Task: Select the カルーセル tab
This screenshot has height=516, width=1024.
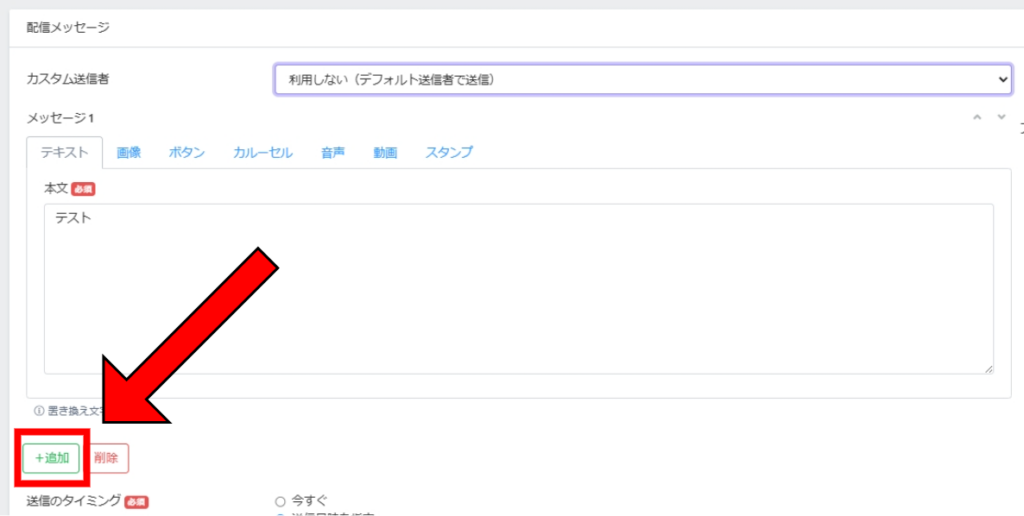Action: pyautogui.click(x=263, y=153)
